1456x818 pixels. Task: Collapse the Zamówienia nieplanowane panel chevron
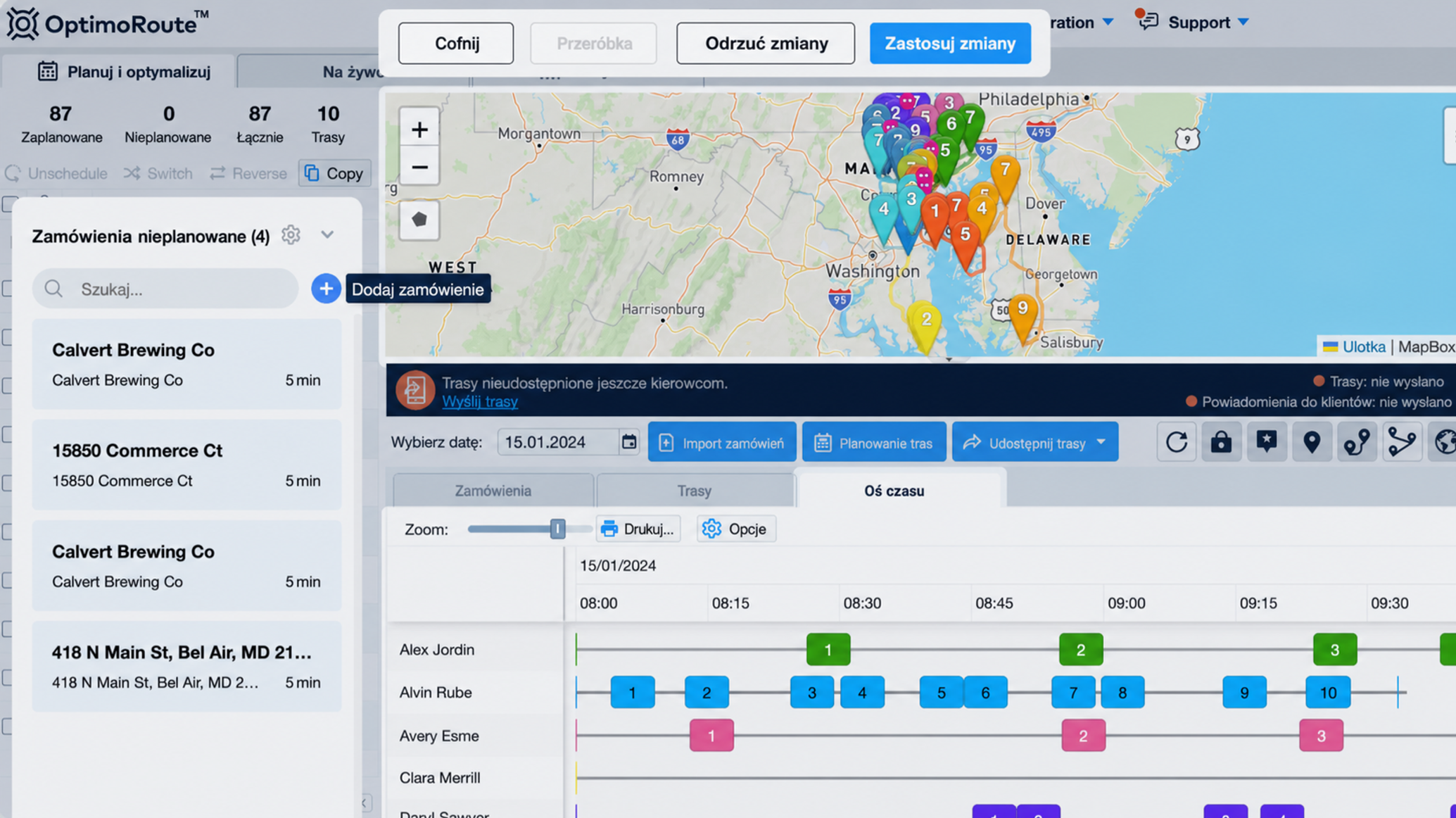[x=327, y=234]
